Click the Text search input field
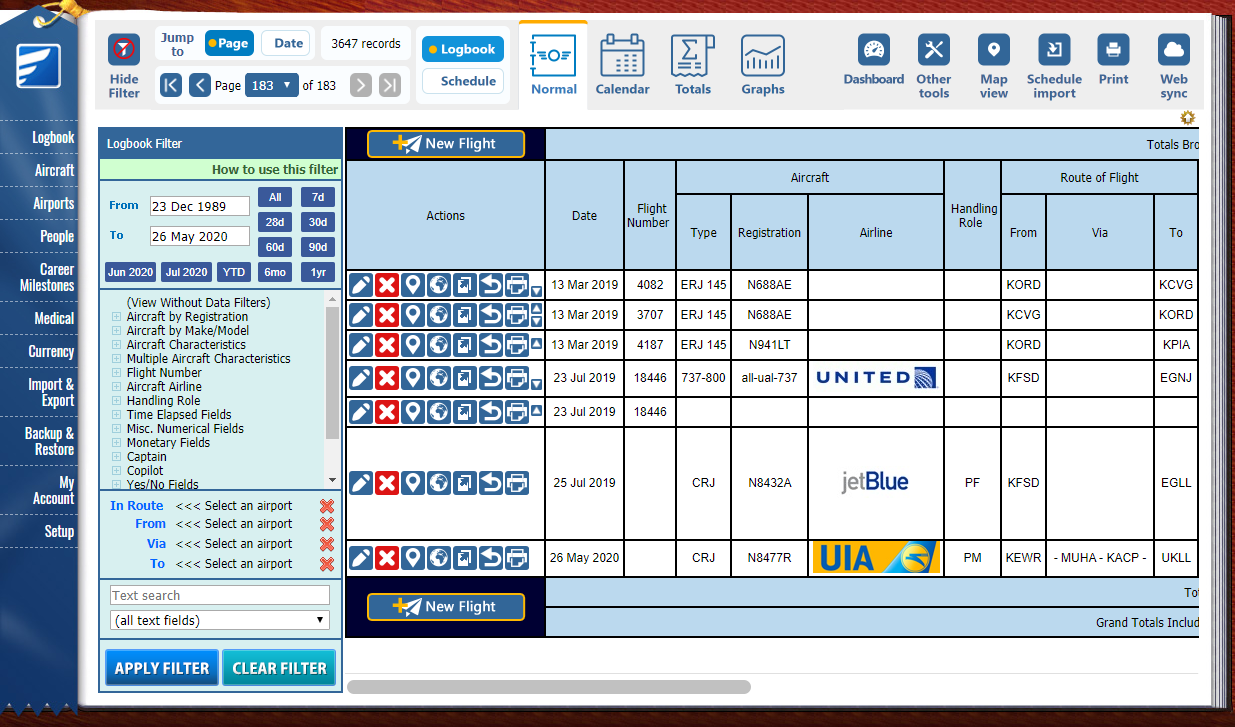 click(220, 595)
